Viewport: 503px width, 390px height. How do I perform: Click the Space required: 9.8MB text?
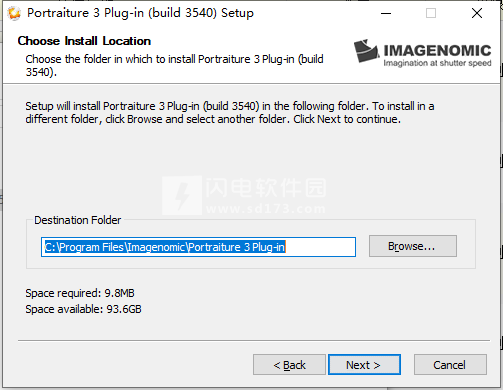(80, 293)
